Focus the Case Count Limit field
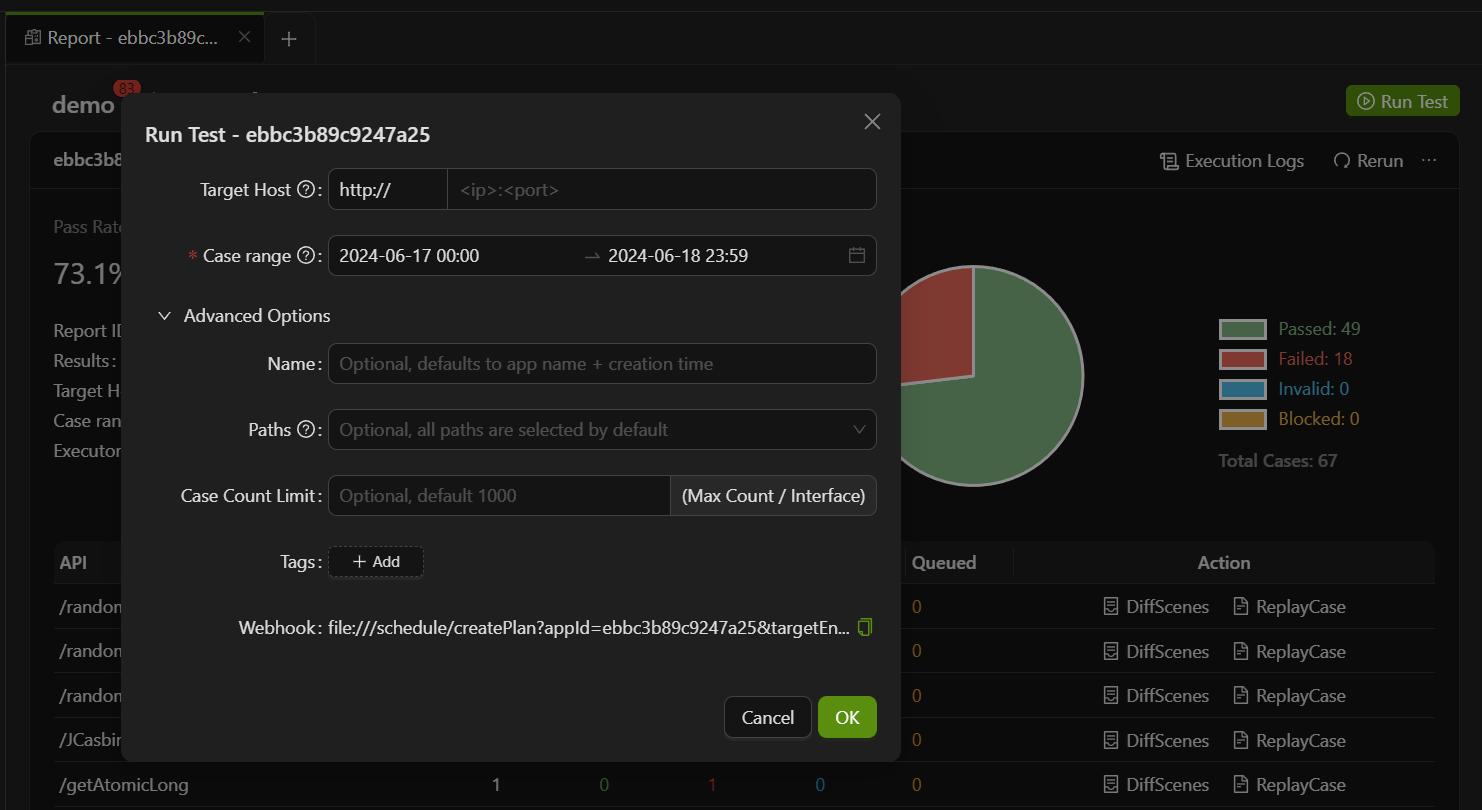 pos(499,496)
